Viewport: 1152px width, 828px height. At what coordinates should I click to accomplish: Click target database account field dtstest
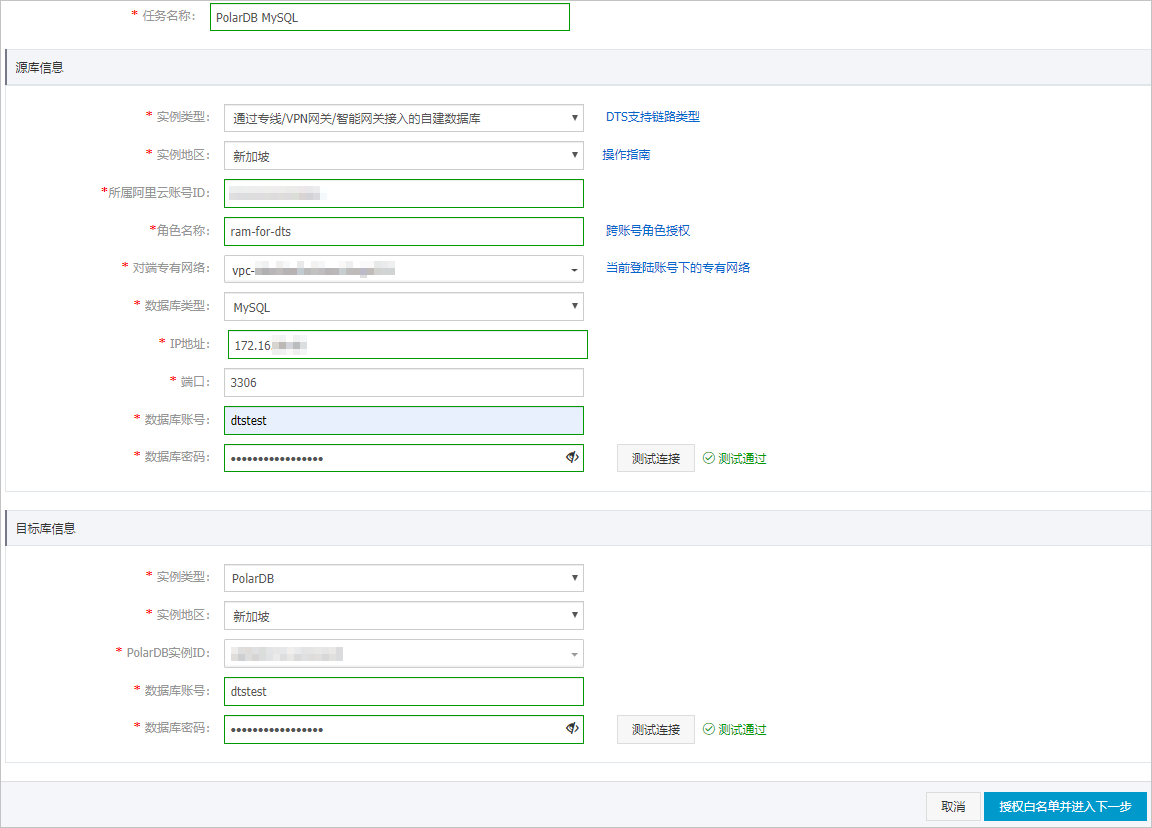(x=403, y=691)
